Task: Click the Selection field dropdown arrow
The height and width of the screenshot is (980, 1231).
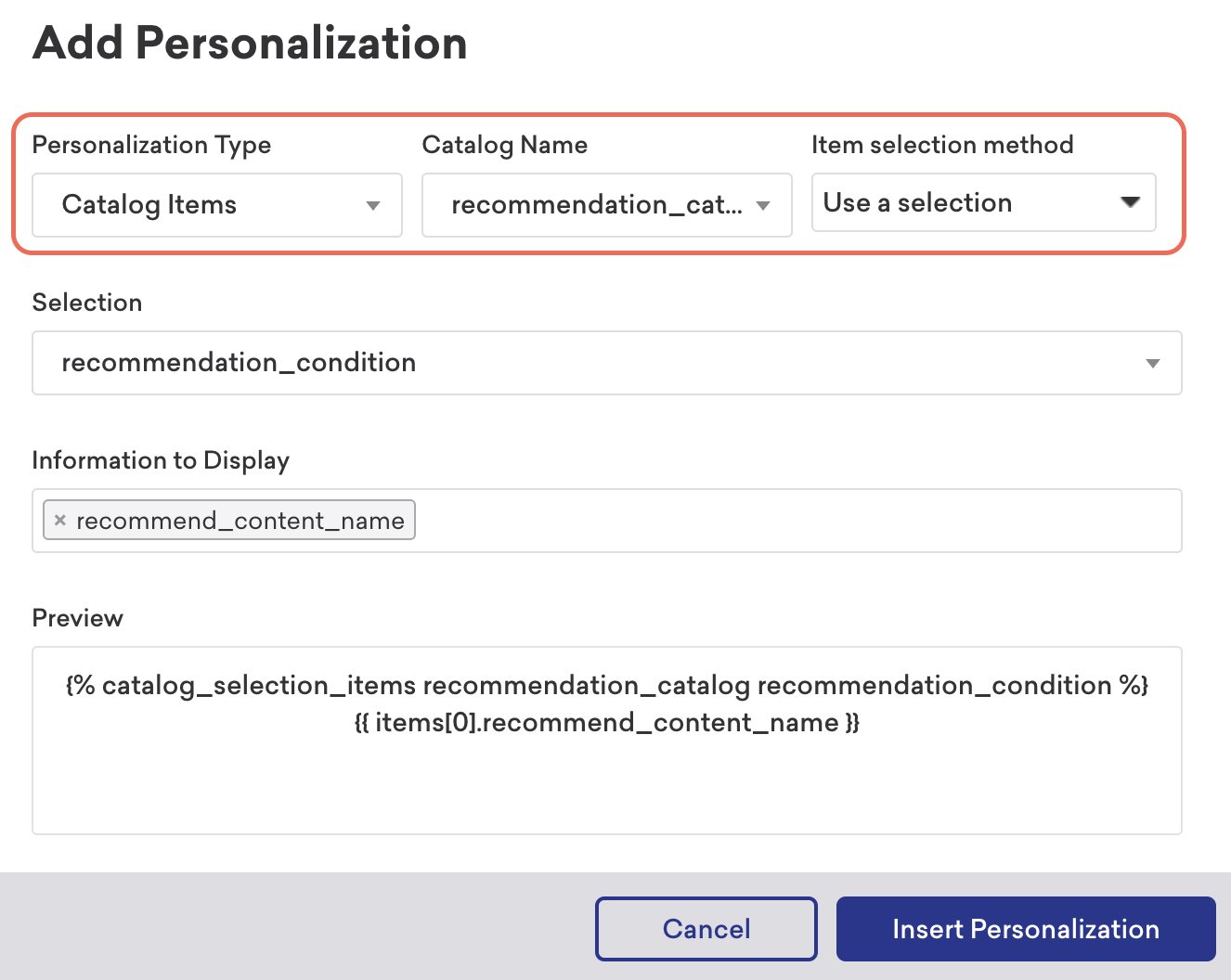Action: (1152, 363)
